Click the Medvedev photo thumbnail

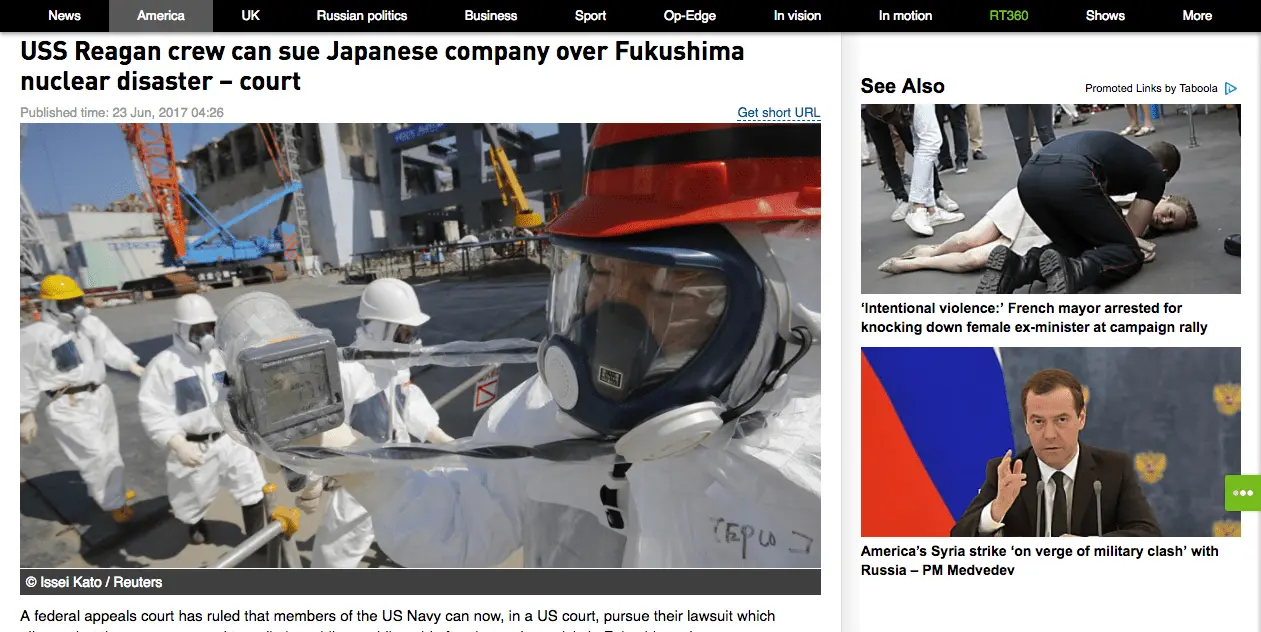coord(1051,442)
